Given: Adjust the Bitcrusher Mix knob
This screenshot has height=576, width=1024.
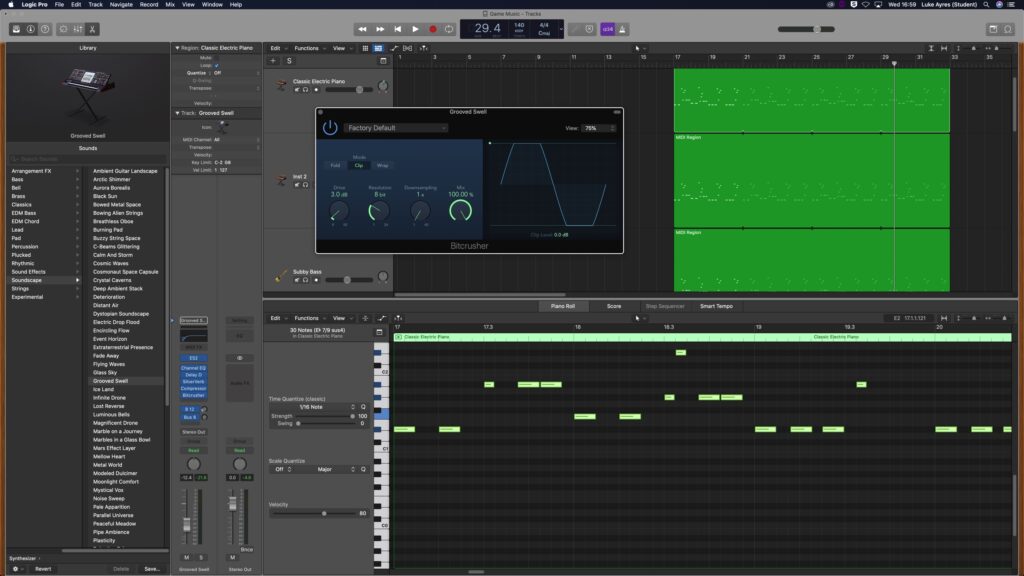Looking at the screenshot, I should pos(460,210).
